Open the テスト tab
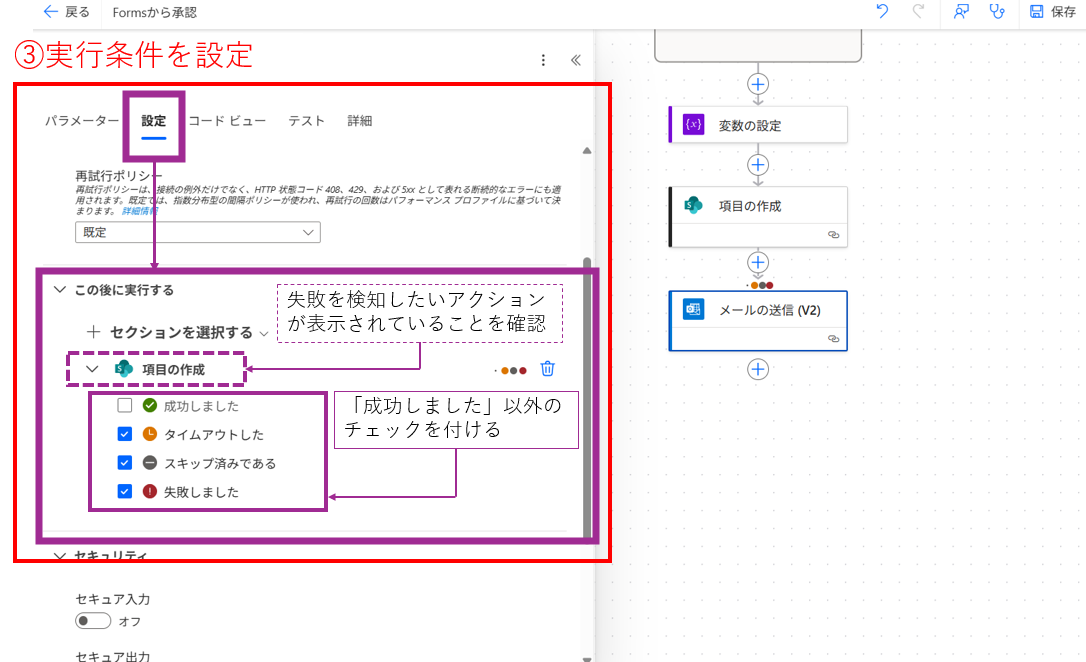1086x662 pixels. click(306, 120)
